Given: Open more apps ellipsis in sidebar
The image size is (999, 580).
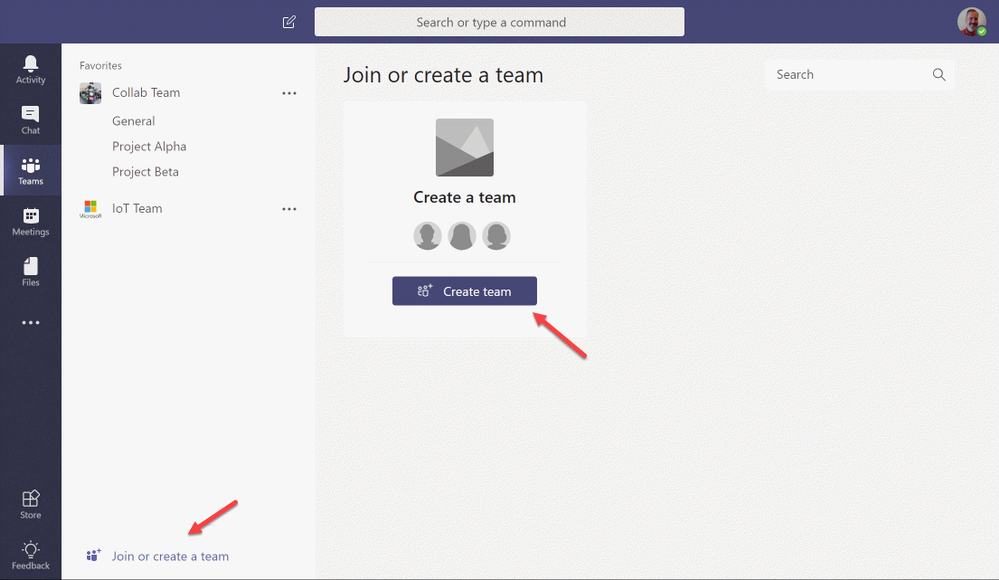Looking at the screenshot, I should [x=31, y=323].
